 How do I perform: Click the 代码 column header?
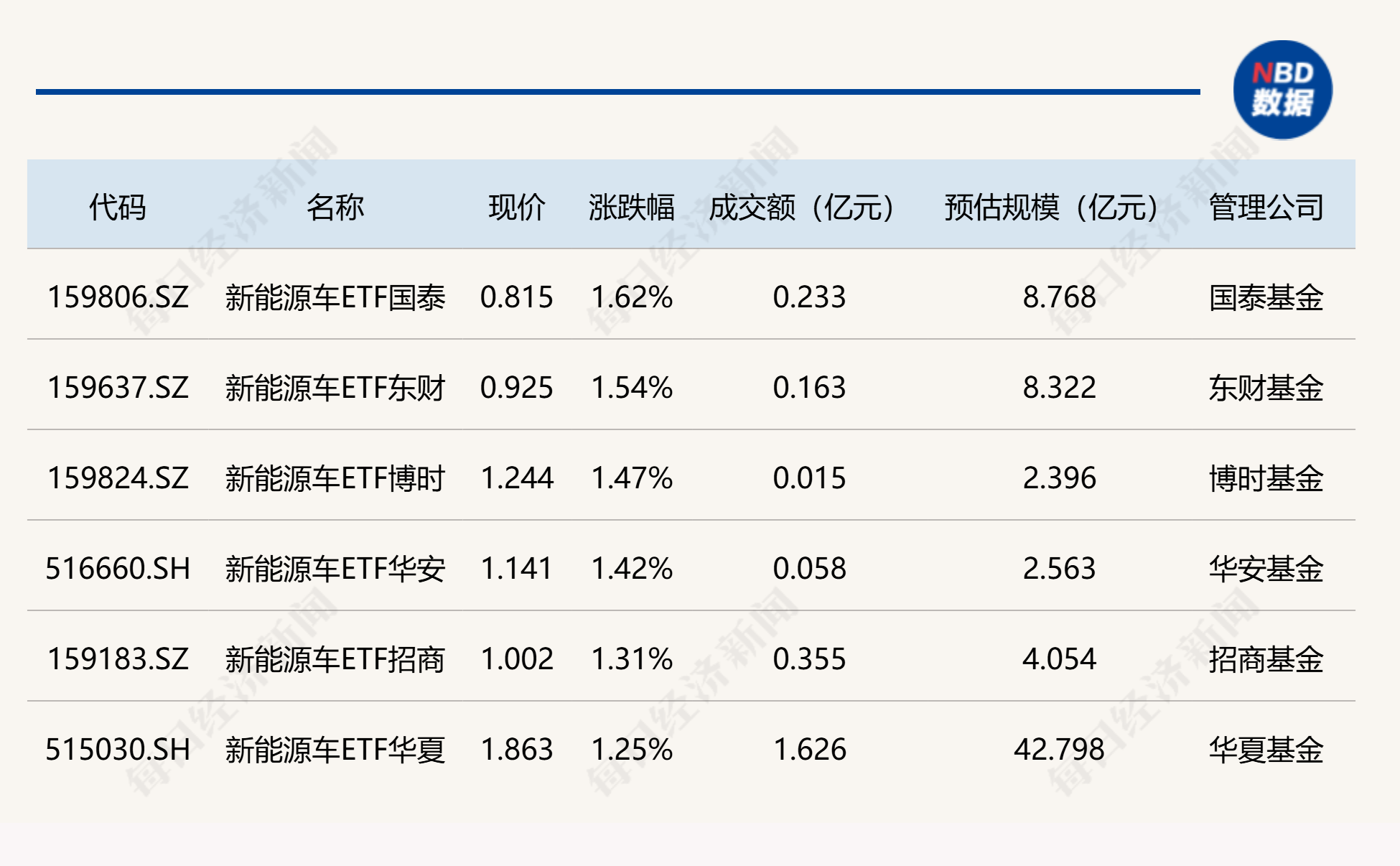(x=117, y=208)
